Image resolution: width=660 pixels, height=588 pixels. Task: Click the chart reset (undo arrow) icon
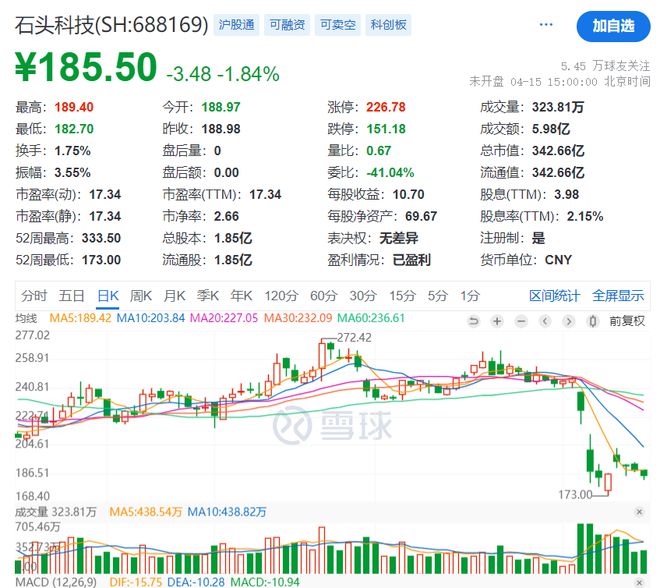click(474, 322)
